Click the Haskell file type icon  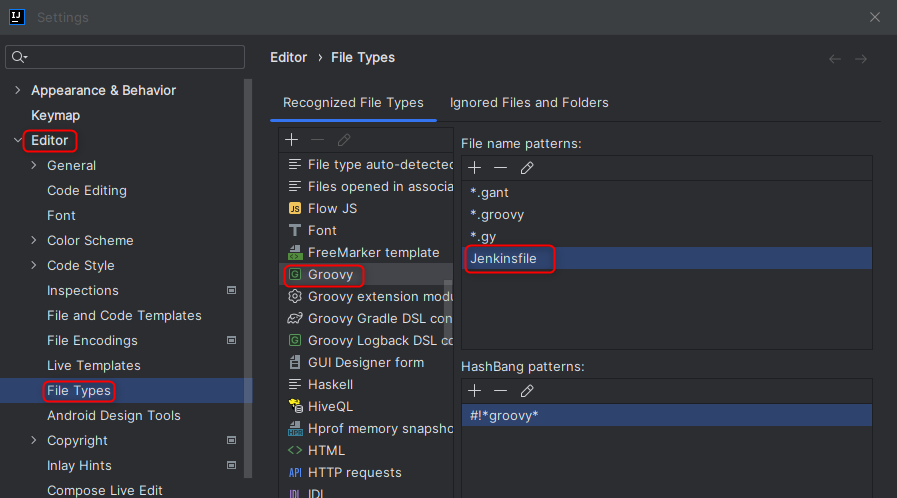click(x=295, y=384)
